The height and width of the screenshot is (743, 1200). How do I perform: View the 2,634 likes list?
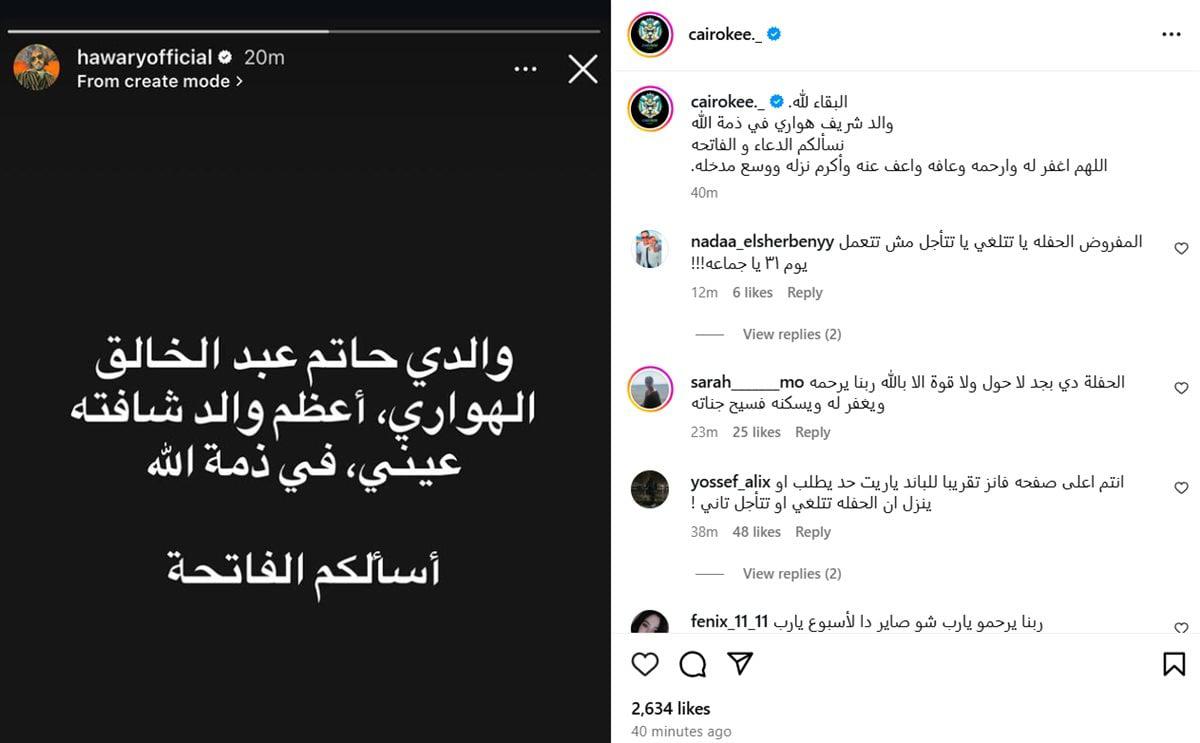(x=670, y=708)
